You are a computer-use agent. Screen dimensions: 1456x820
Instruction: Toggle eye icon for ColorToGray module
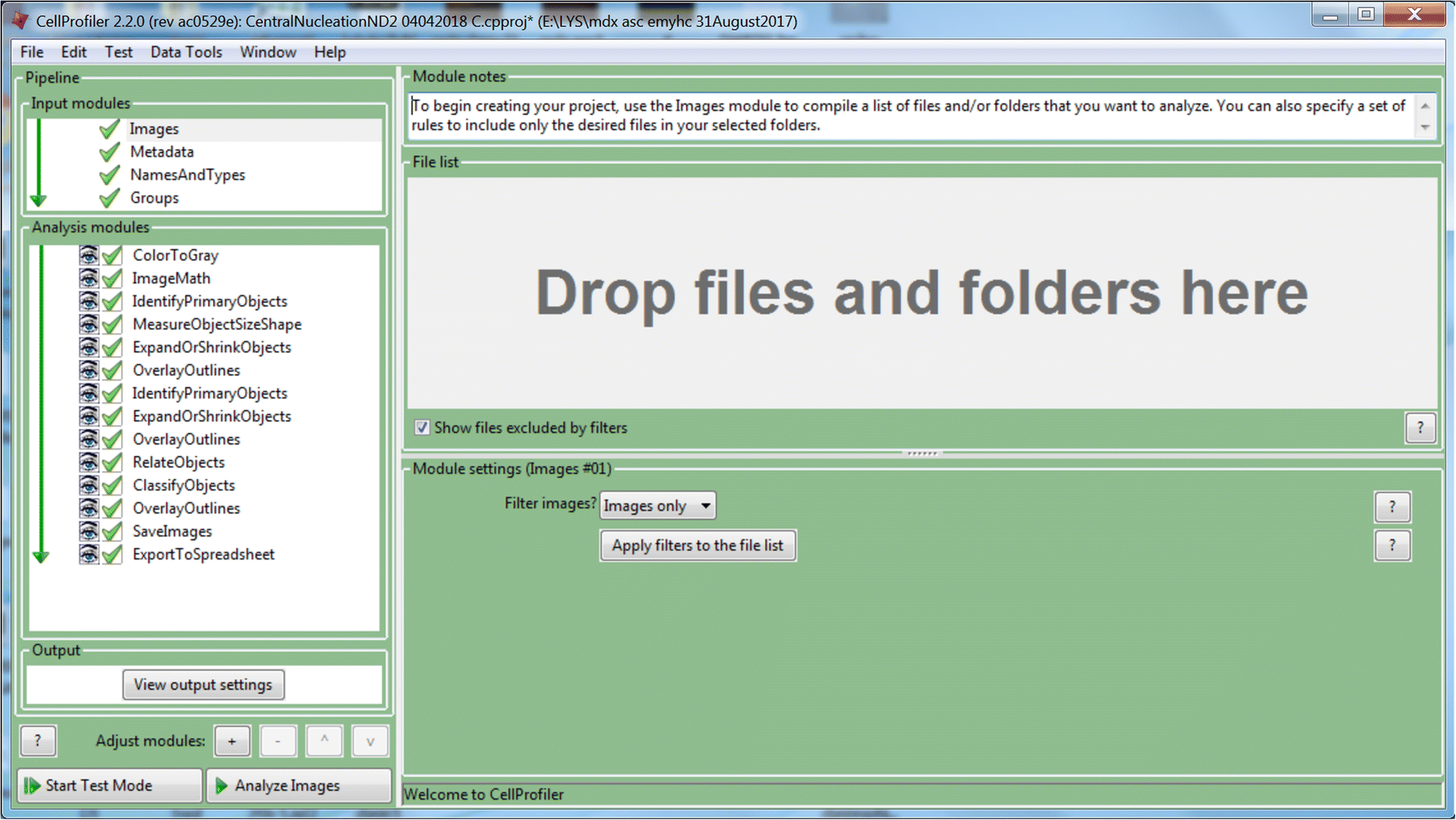[x=89, y=255]
